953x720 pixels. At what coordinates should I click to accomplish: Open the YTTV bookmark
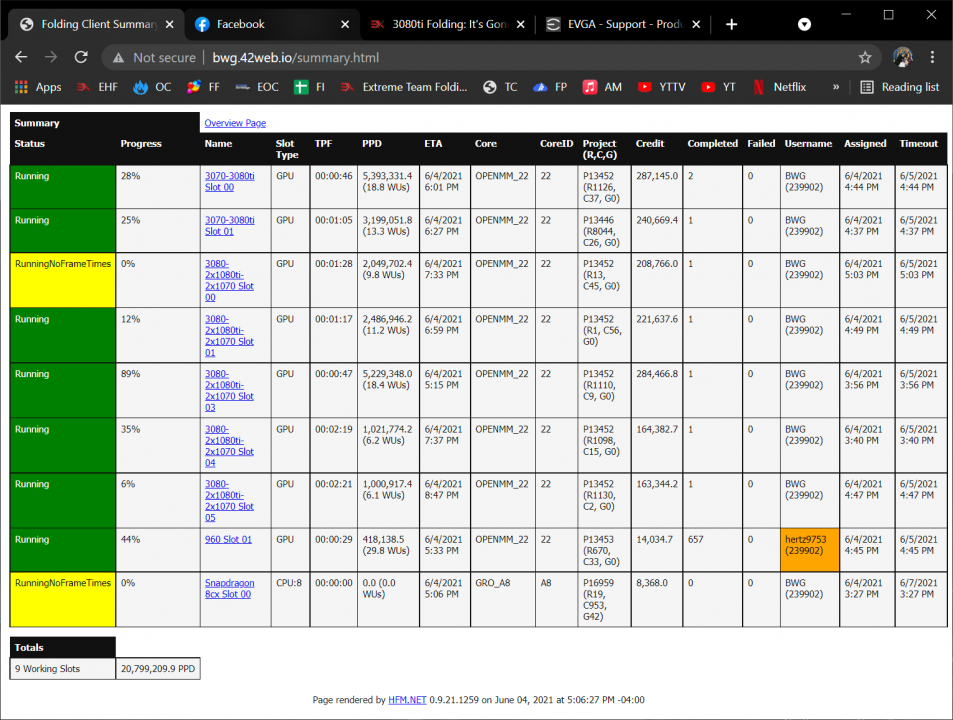click(x=662, y=87)
